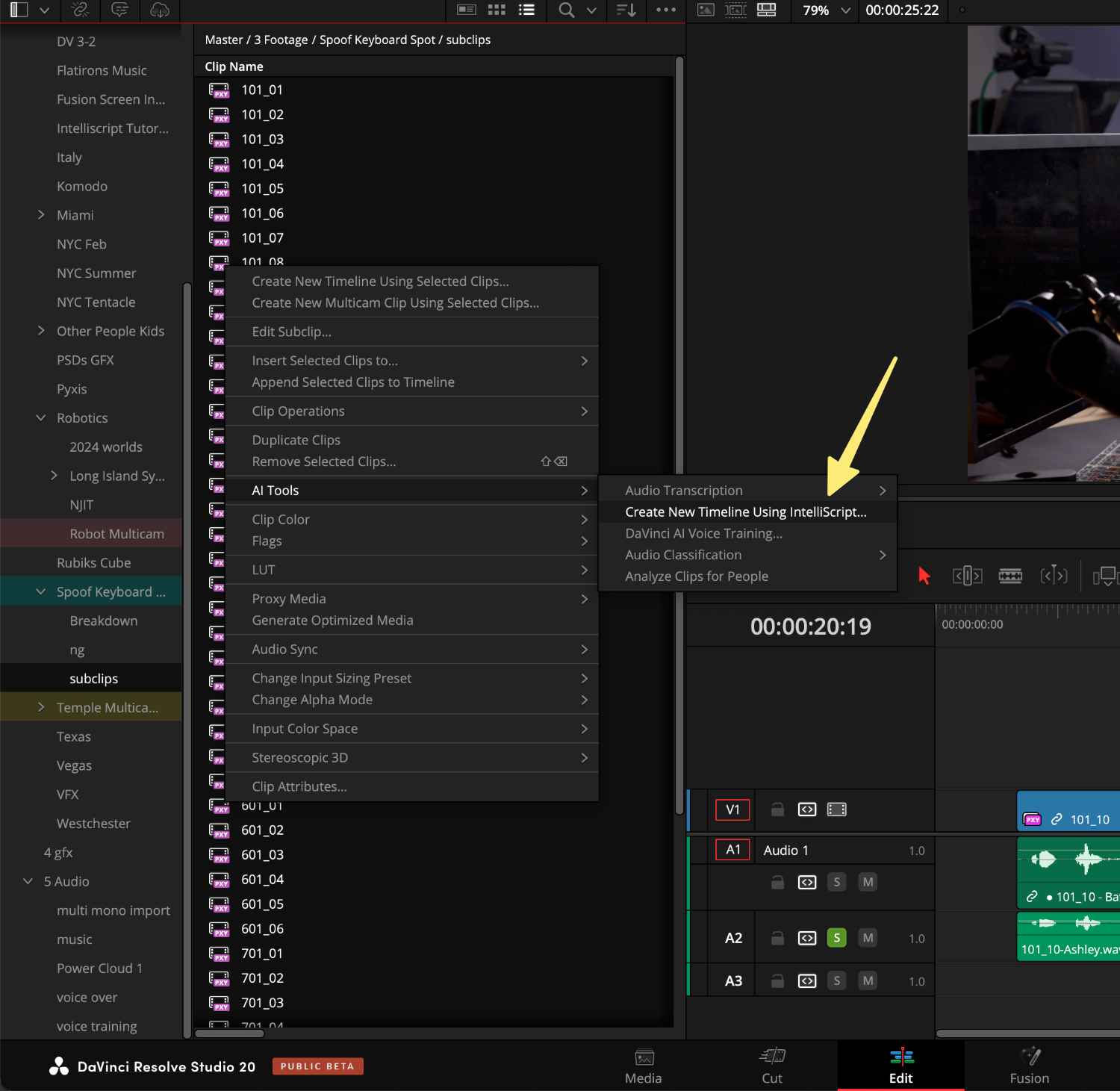Open the Razor edit tool
The image size is (1120, 1091).
click(x=1010, y=575)
